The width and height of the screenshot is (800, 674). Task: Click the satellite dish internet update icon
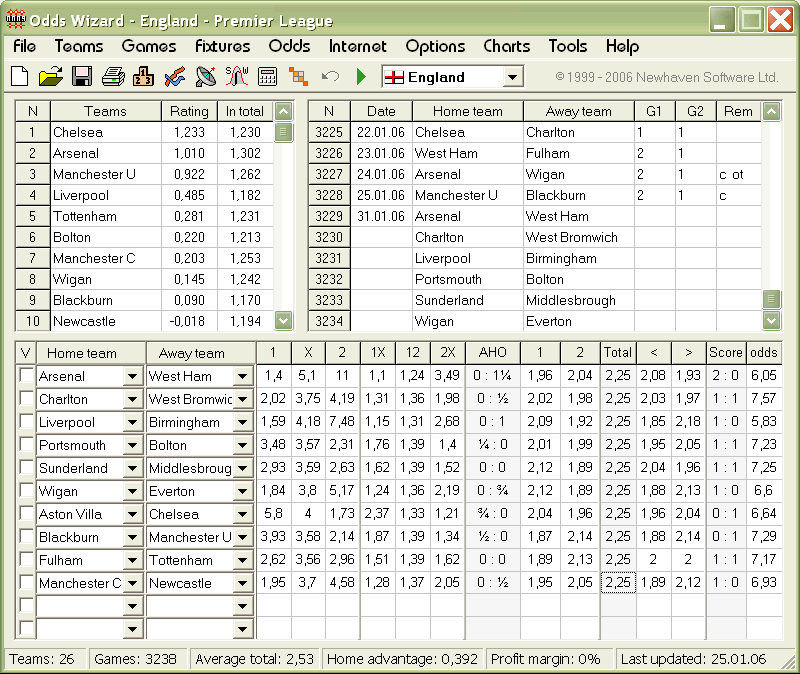[206, 77]
